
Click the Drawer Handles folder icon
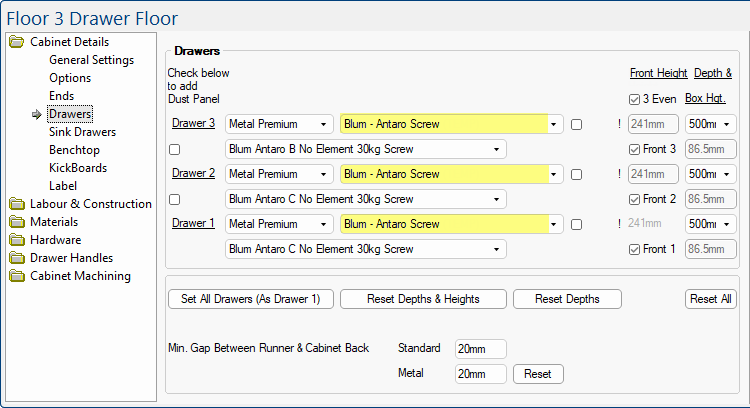tap(16, 258)
